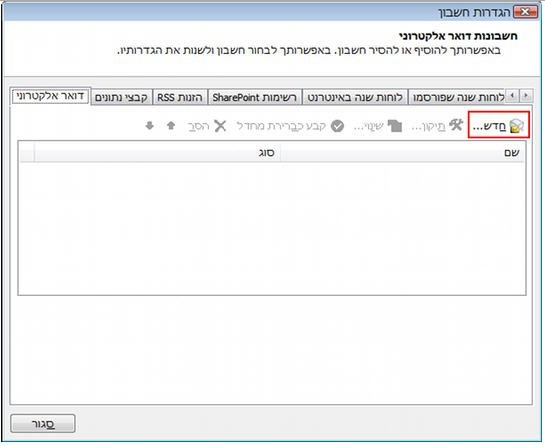Switch to the דואר אלקטרוני tab
This screenshot has width=545, height=445.
point(50,96)
